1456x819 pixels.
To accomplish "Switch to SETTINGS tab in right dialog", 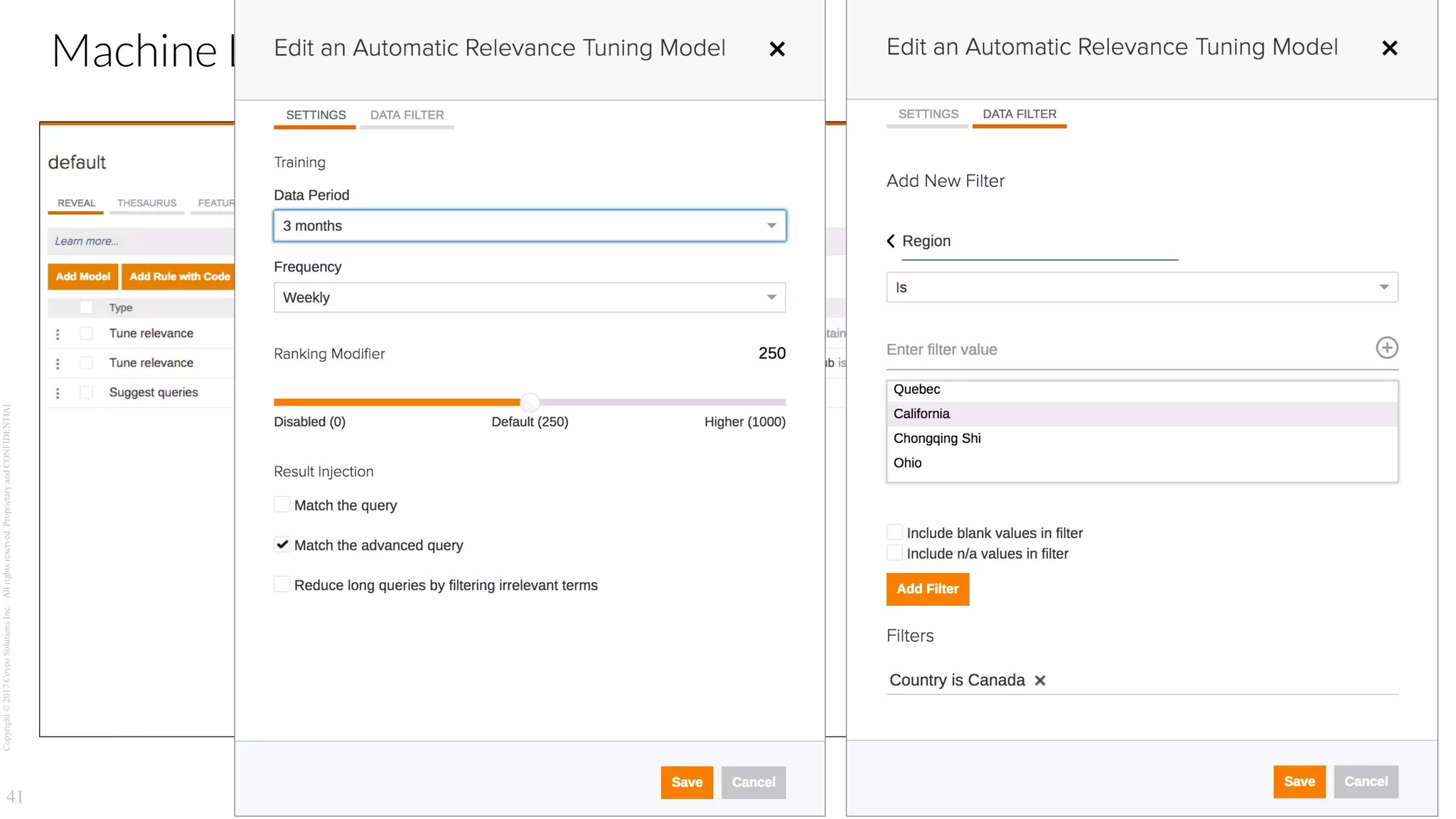I will (928, 114).
